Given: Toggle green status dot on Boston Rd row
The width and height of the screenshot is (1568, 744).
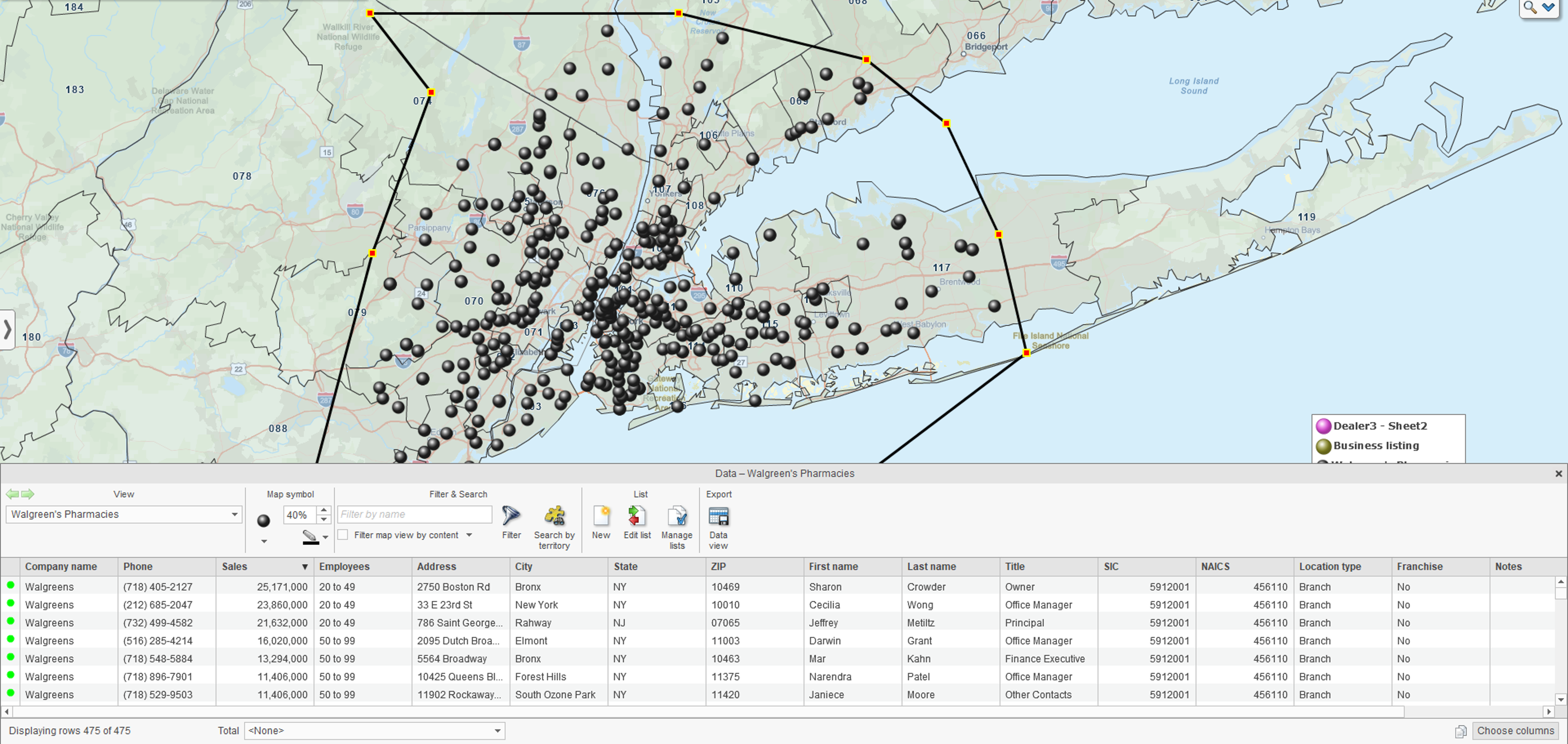Looking at the screenshot, I should click(x=10, y=586).
